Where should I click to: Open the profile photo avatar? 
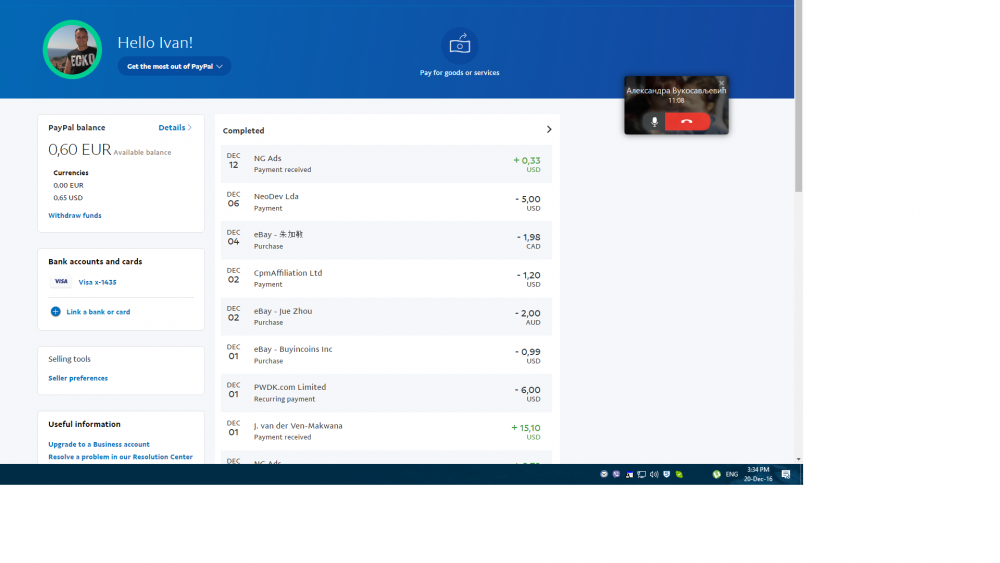click(72, 50)
